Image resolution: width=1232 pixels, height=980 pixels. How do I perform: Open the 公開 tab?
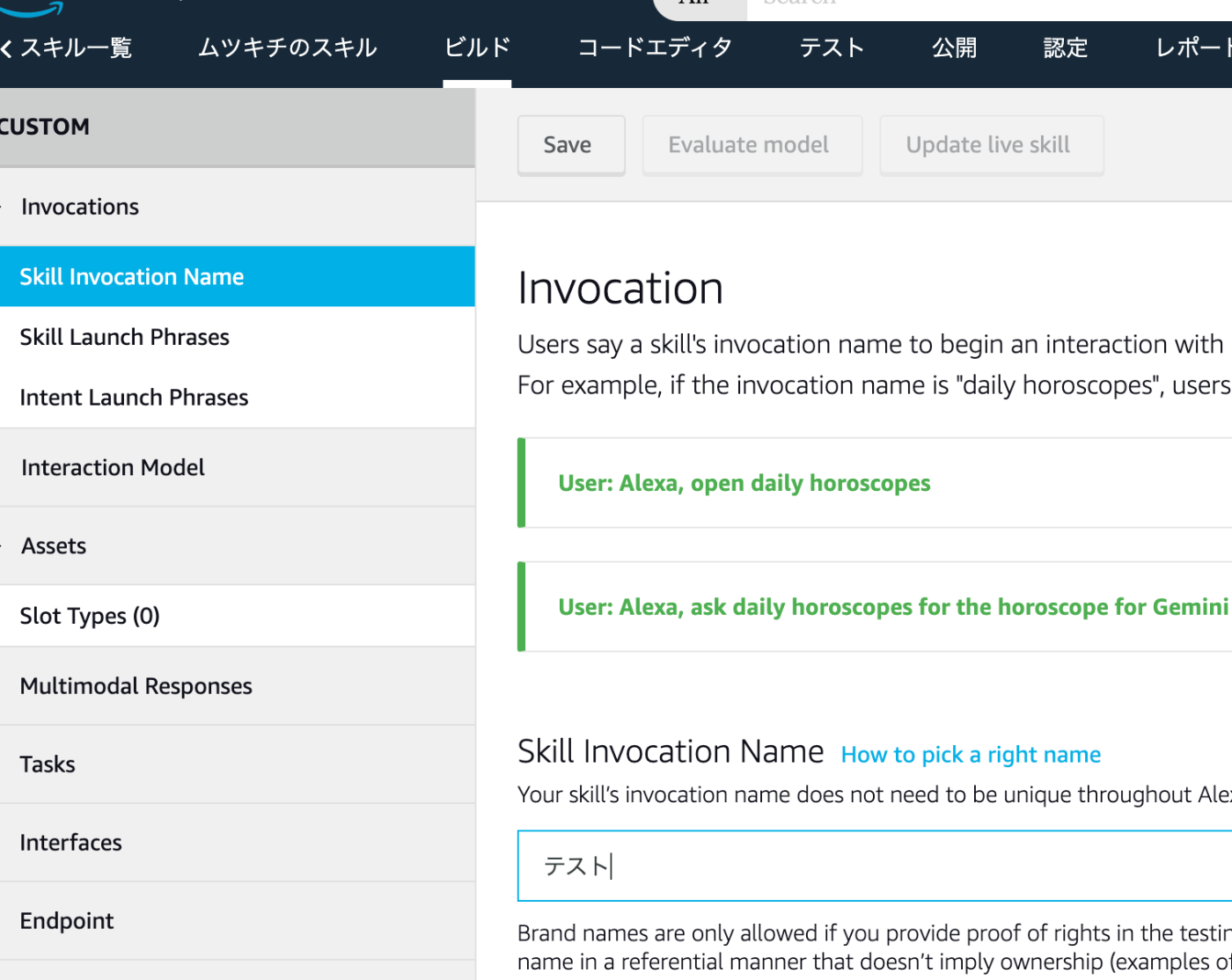click(955, 48)
